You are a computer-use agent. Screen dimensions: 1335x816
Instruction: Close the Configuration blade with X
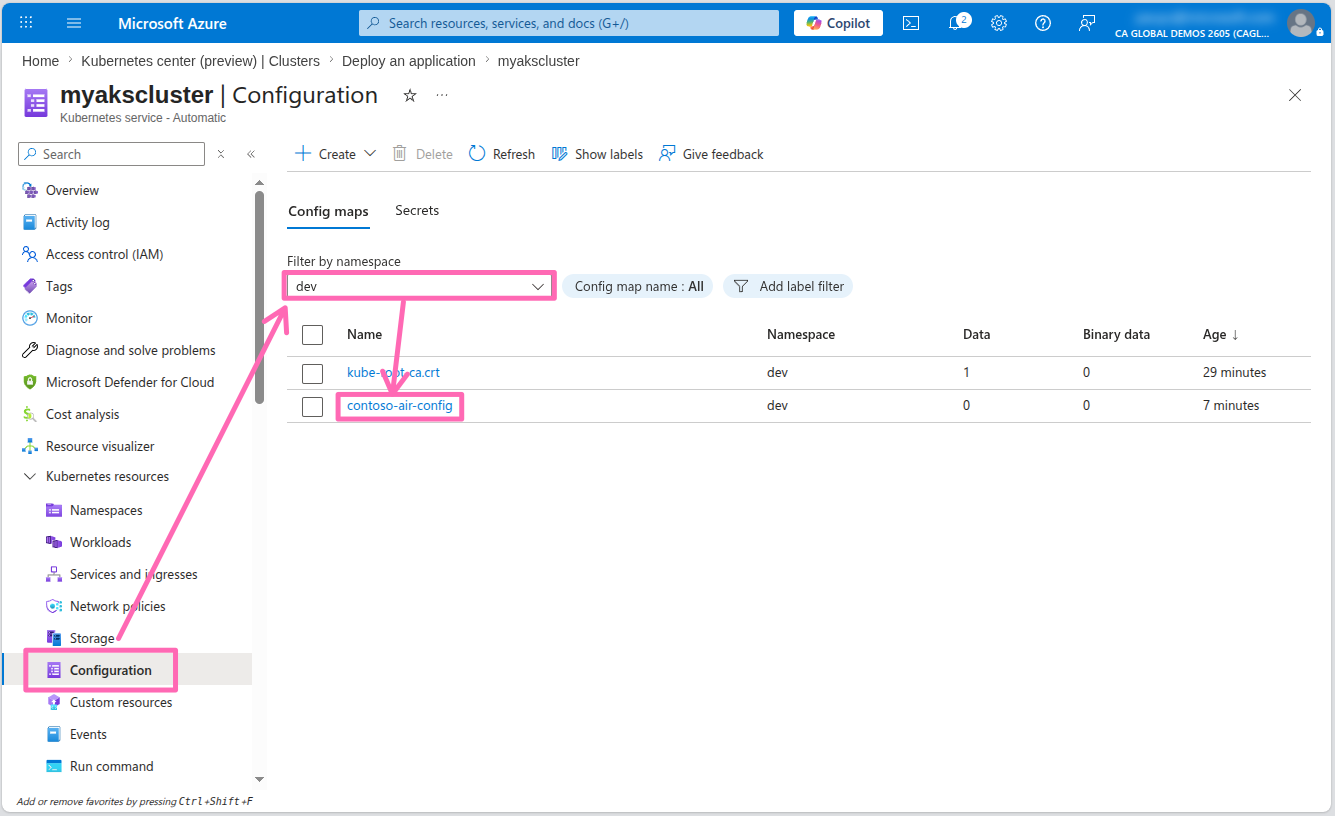pyautogui.click(x=1295, y=95)
